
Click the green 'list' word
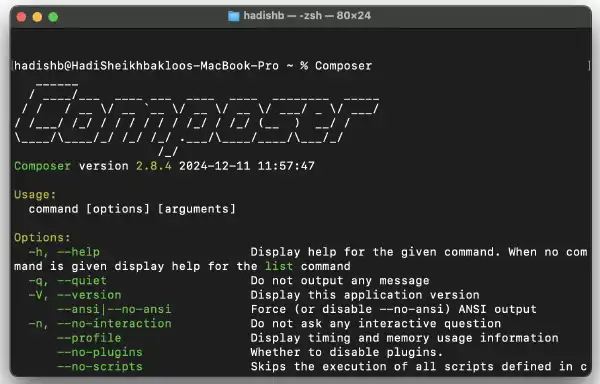pos(279,266)
